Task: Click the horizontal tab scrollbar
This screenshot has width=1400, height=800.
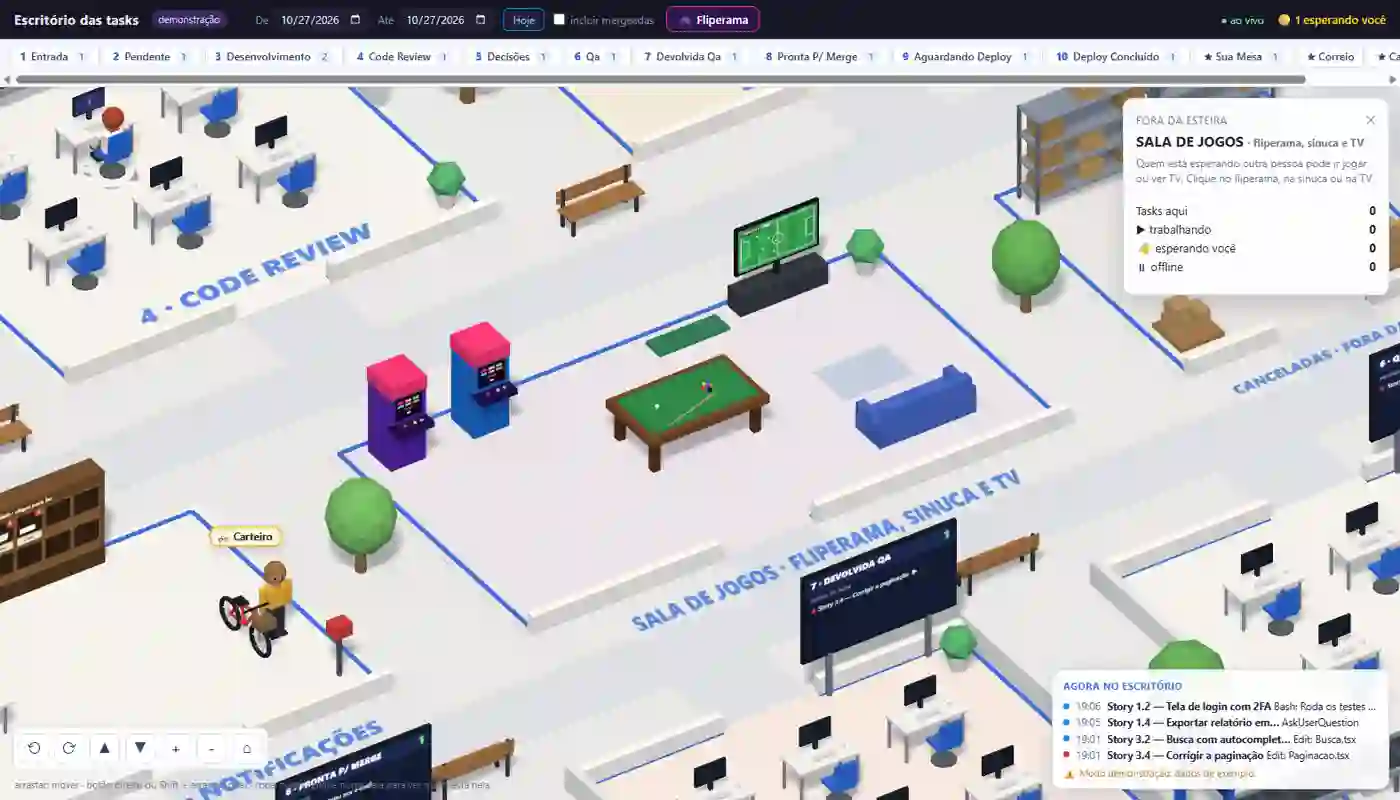Action: point(660,79)
